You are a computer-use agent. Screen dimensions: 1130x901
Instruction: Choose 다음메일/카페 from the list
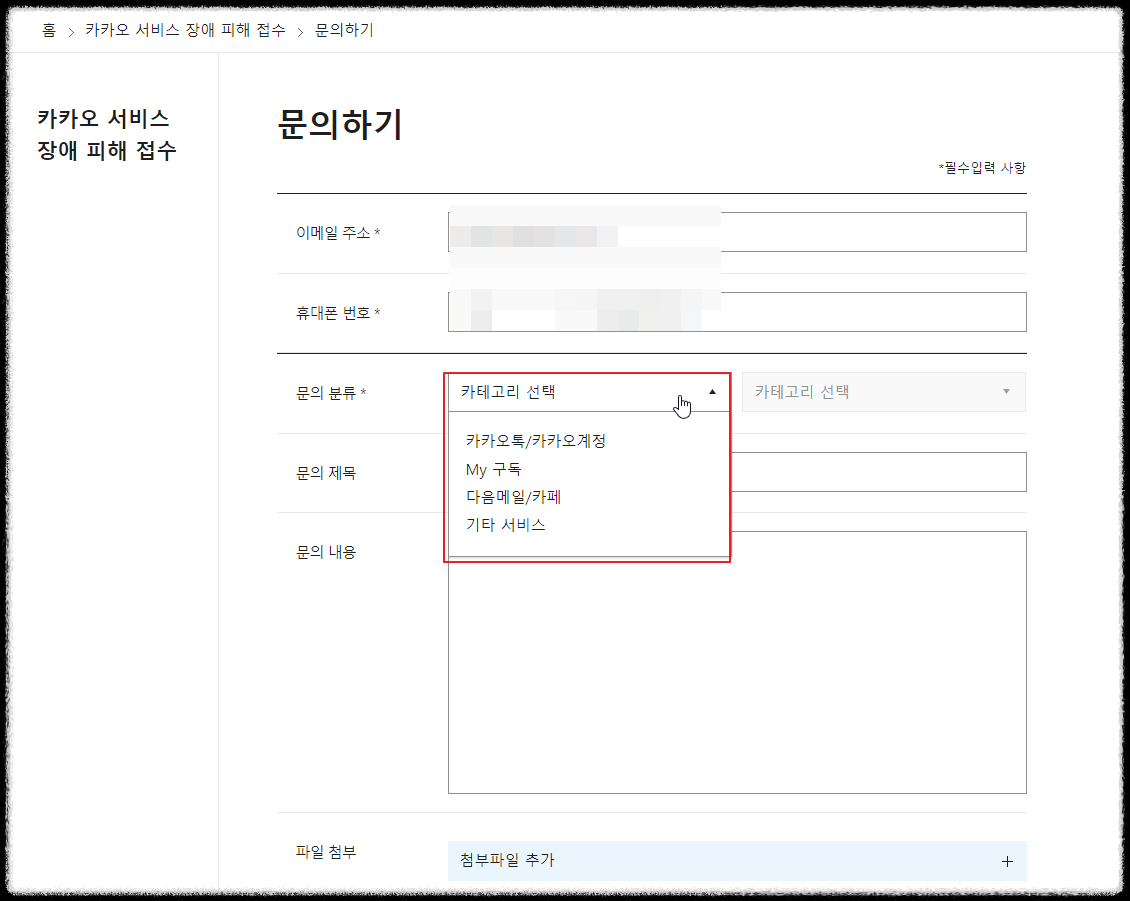pyautogui.click(x=513, y=497)
